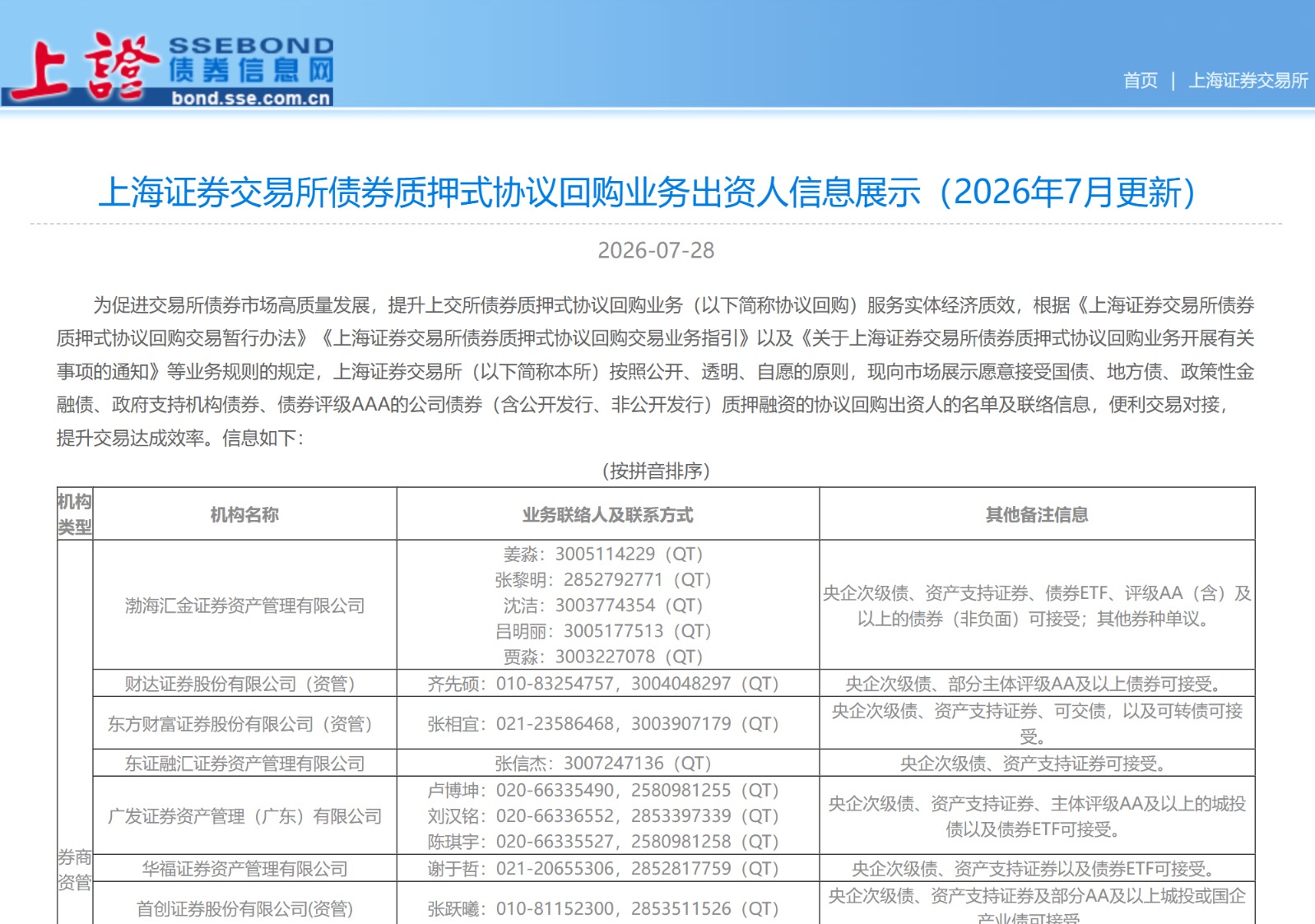This screenshot has width=1315, height=924.
Task: Click the 券商资管 institution type cell
Action: (x=75, y=870)
